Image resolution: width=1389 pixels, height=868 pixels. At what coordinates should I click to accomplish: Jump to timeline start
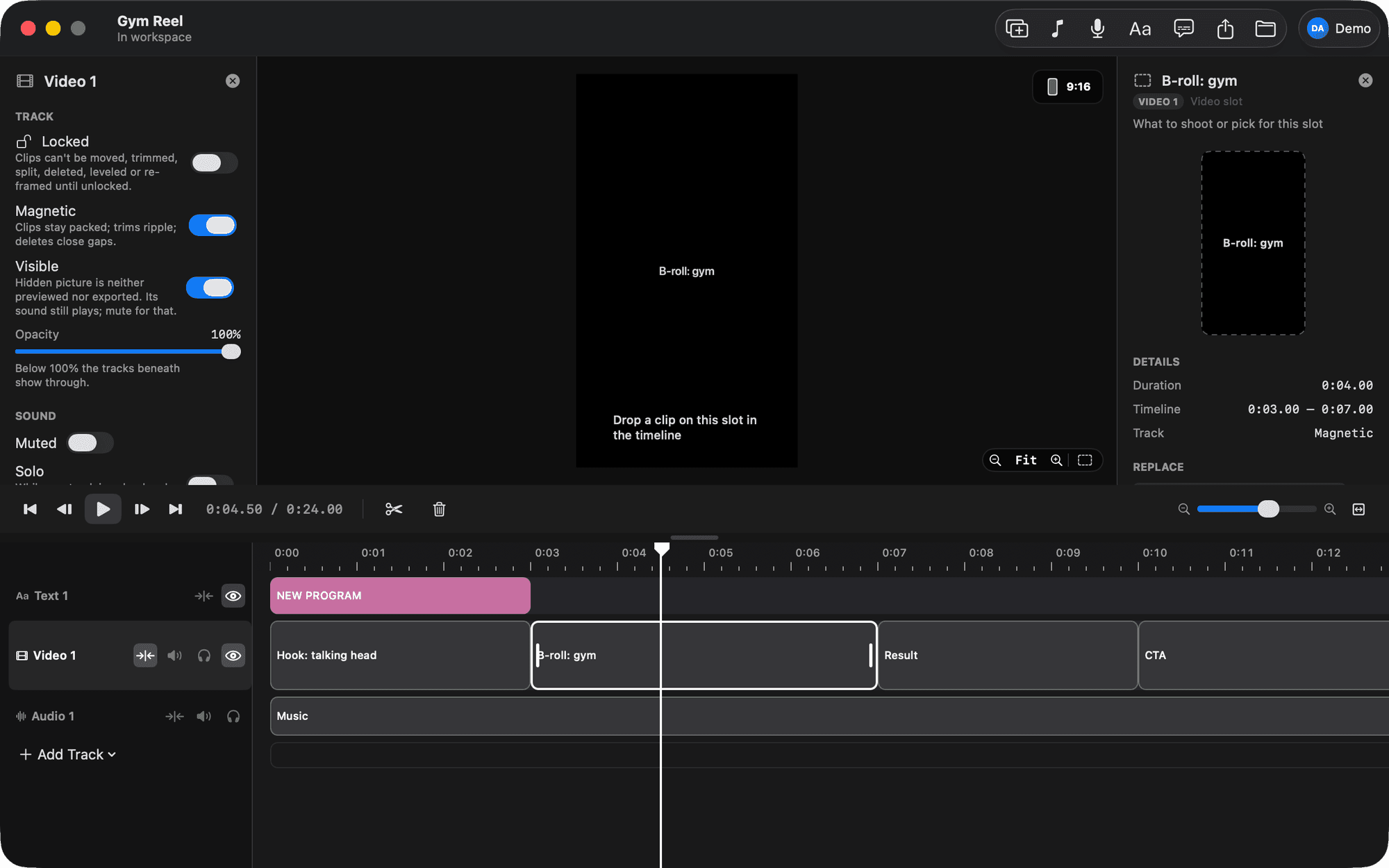pyautogui.click(x=30, y=509)
